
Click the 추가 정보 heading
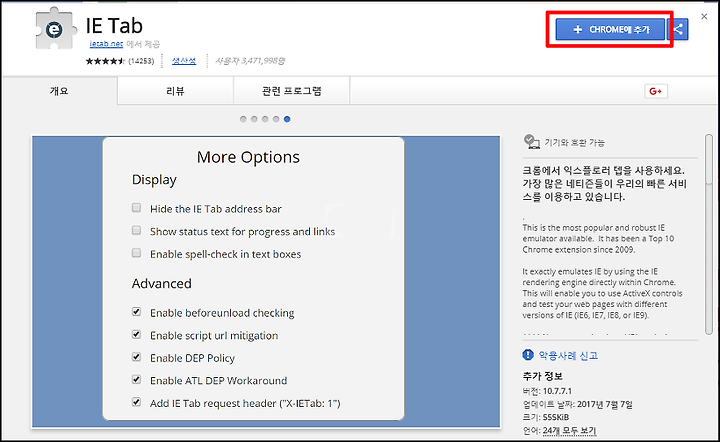coord(542,376)
